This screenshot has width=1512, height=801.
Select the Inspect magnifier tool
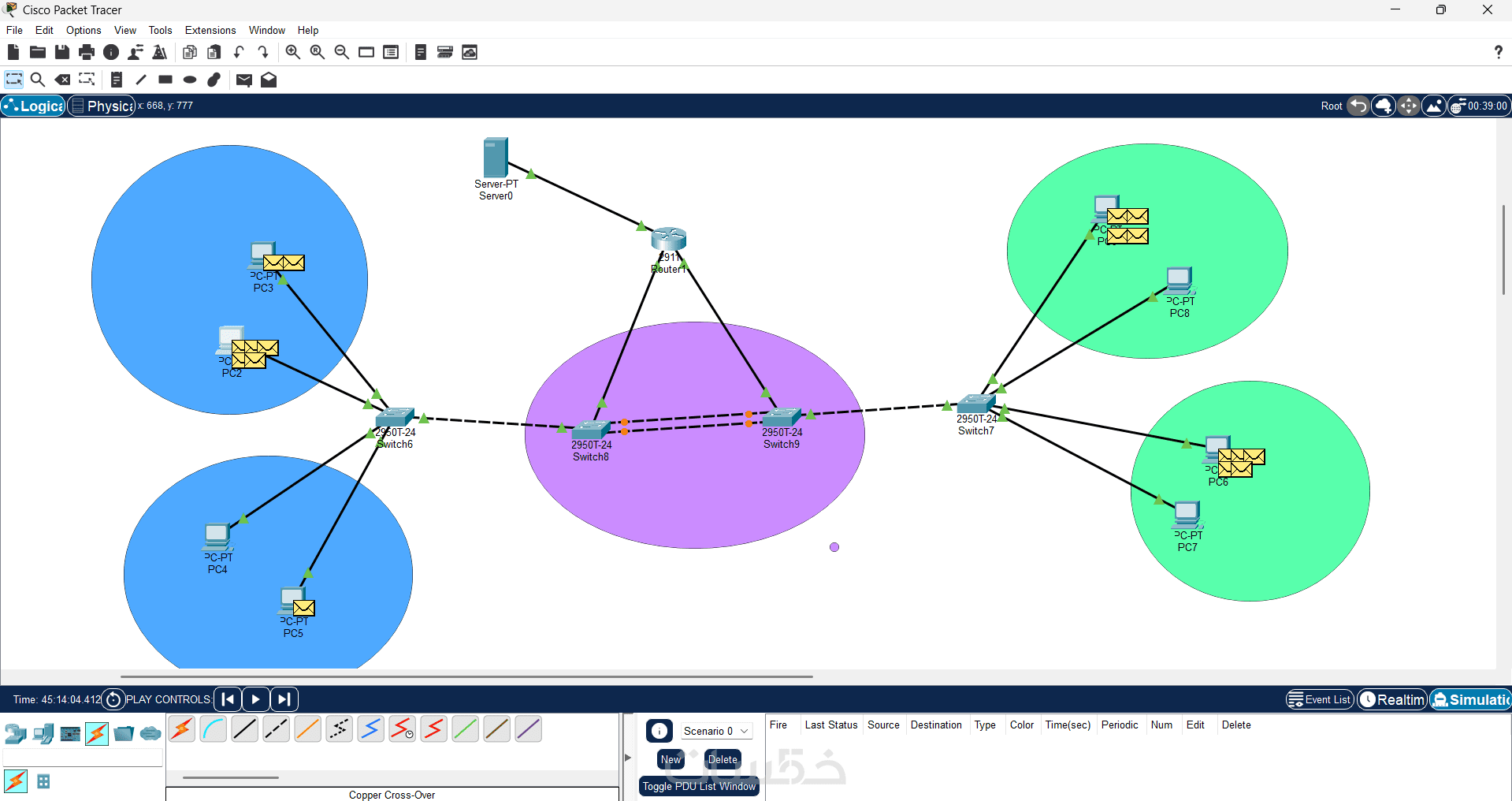pos(37,80)
